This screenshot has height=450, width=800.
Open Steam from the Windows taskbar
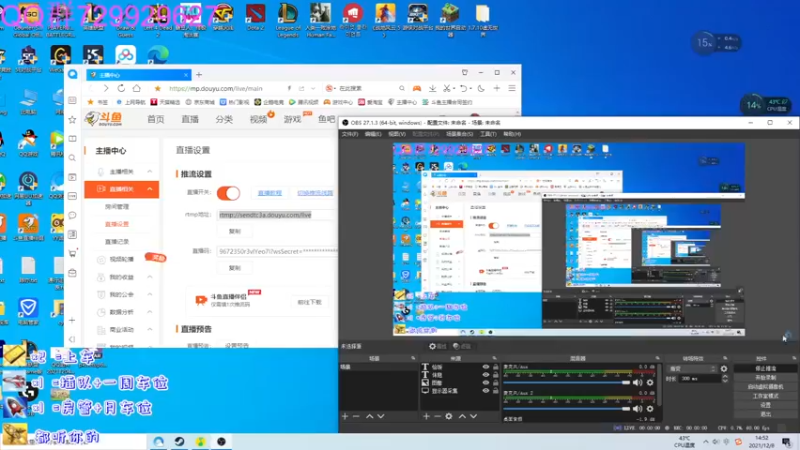tap(179, 441)
